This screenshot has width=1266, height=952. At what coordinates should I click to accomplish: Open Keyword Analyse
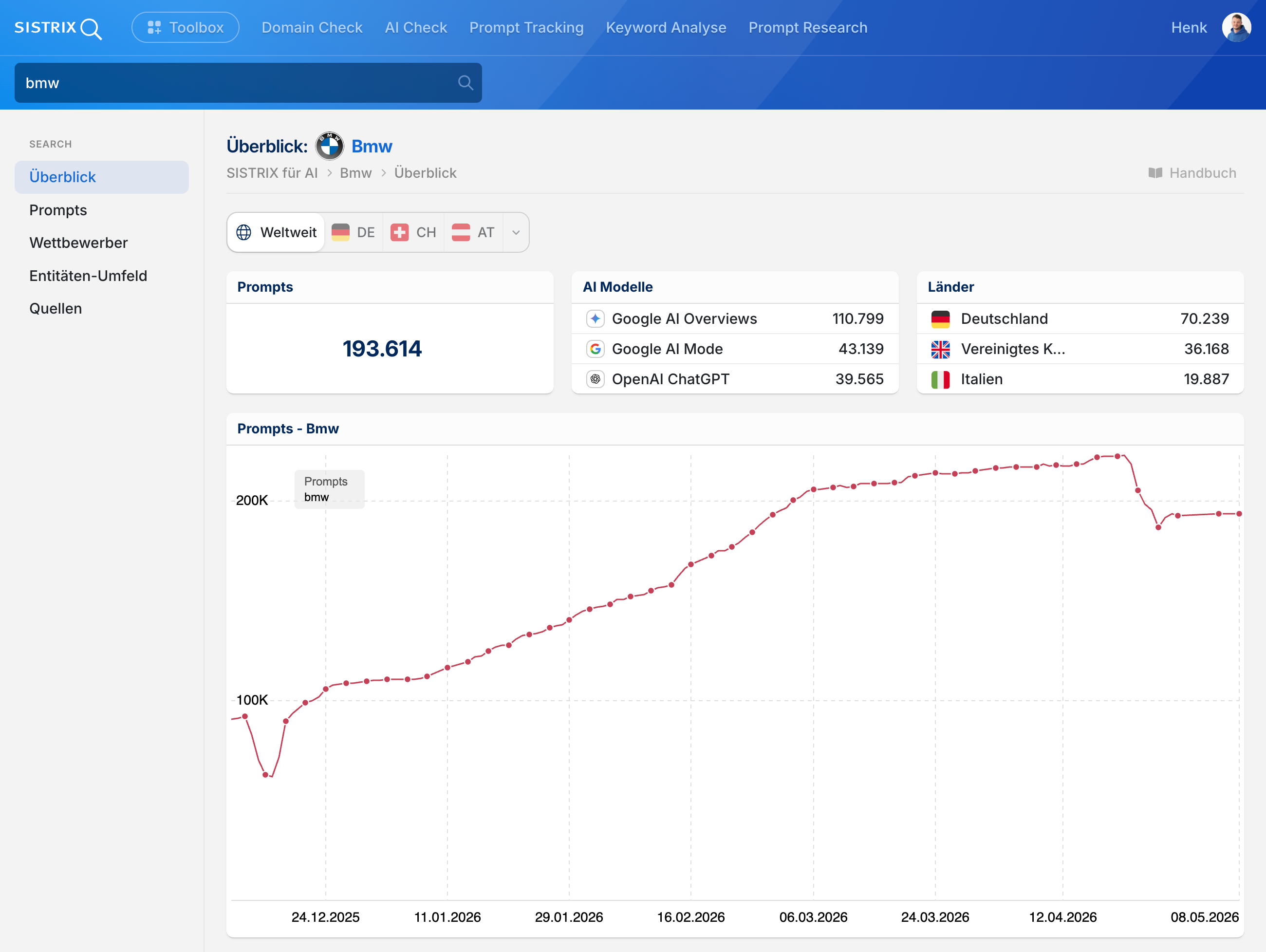coord(666,27)
